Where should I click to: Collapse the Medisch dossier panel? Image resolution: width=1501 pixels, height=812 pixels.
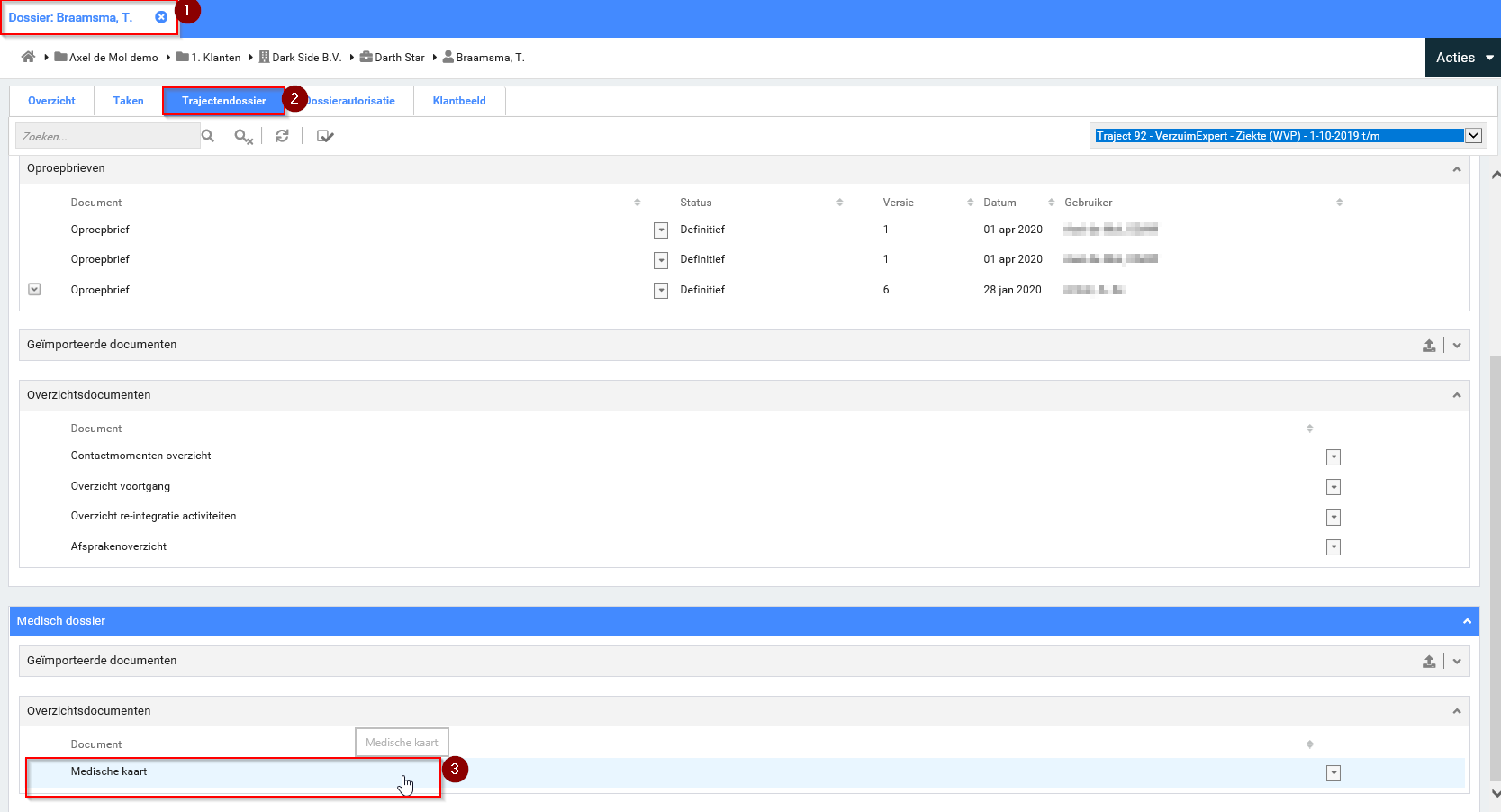point(1466,621)
